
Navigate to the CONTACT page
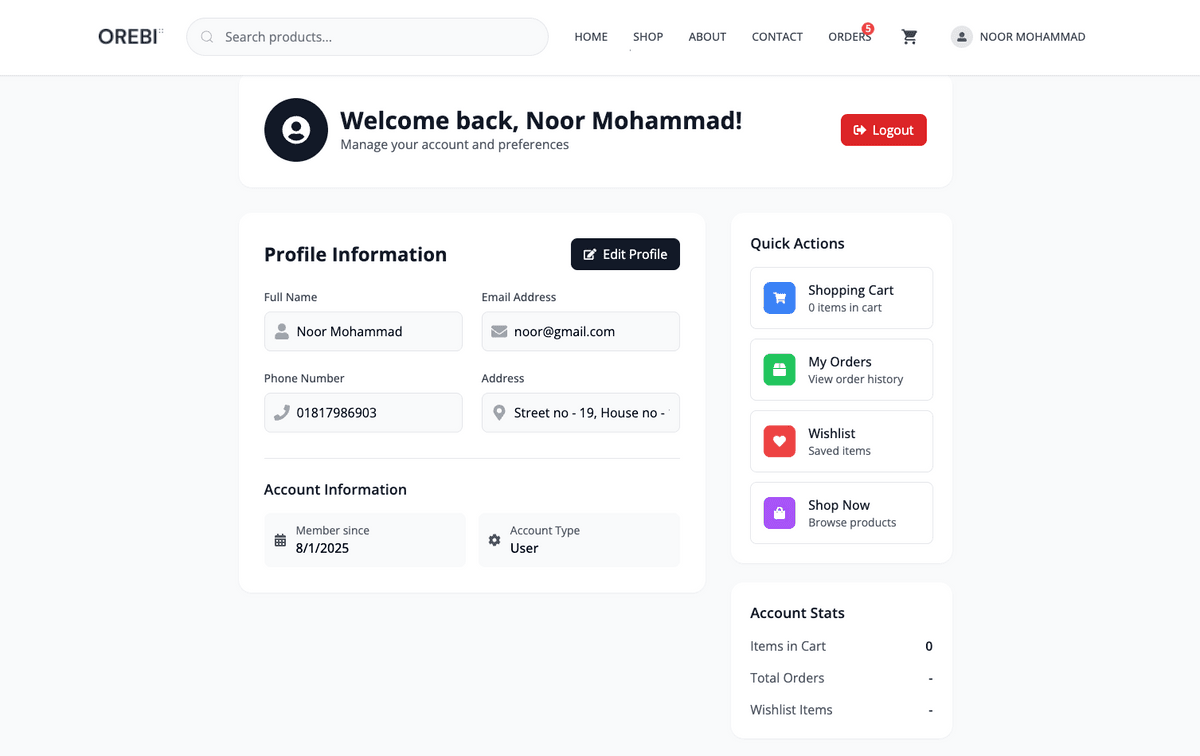(777, 37)
